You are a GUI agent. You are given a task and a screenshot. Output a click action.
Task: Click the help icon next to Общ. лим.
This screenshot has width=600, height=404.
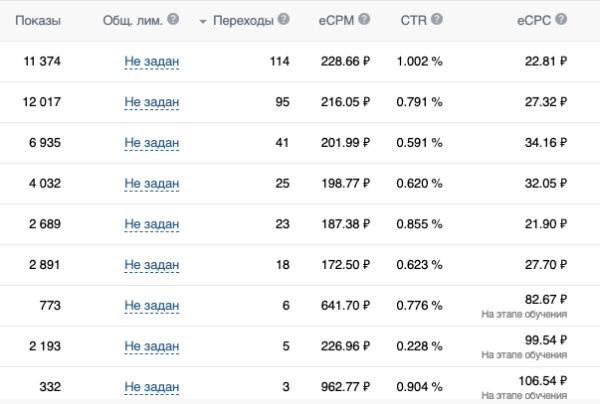coord(174,20)
